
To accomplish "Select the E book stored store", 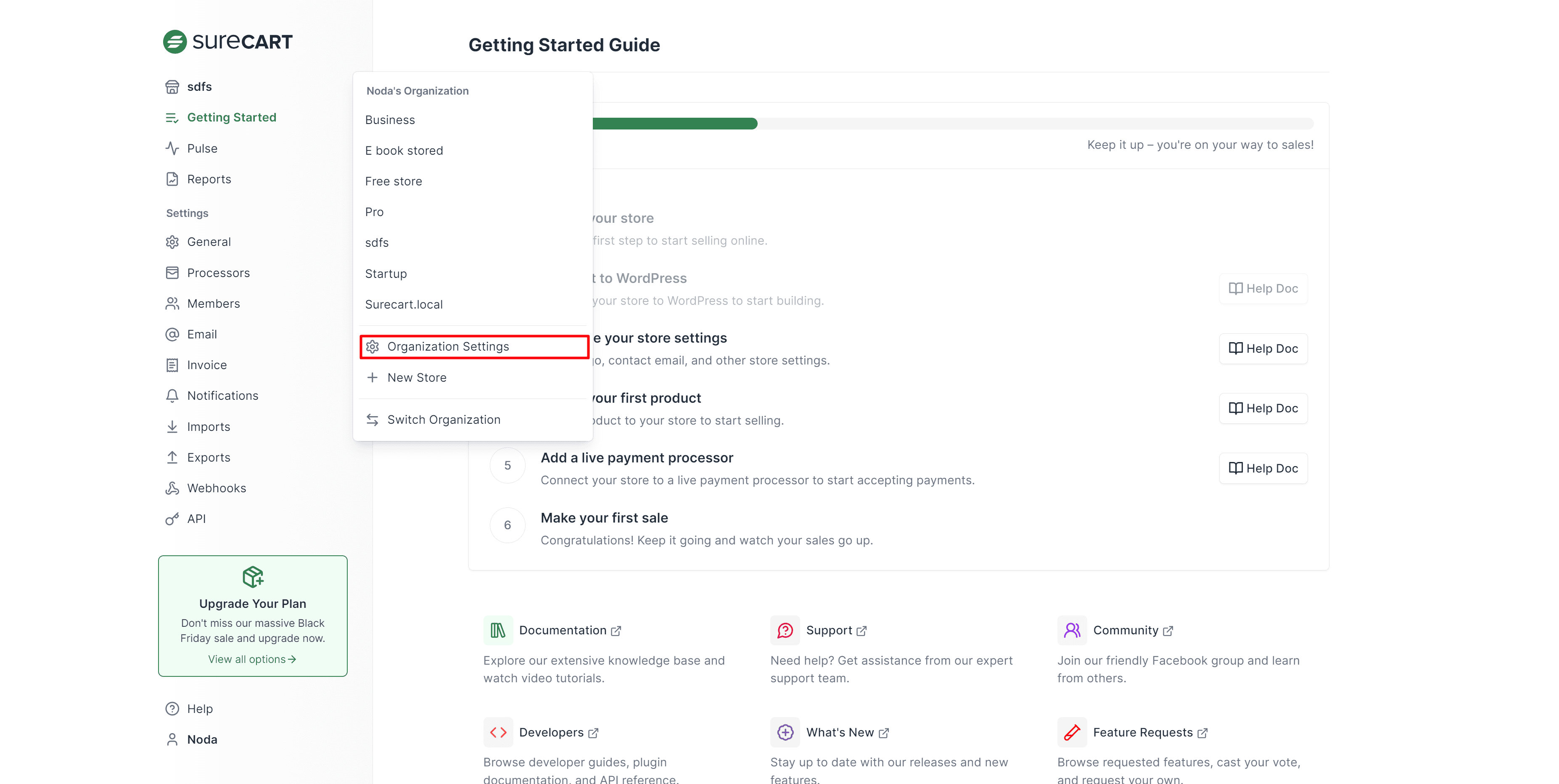I will click(404, 150).
